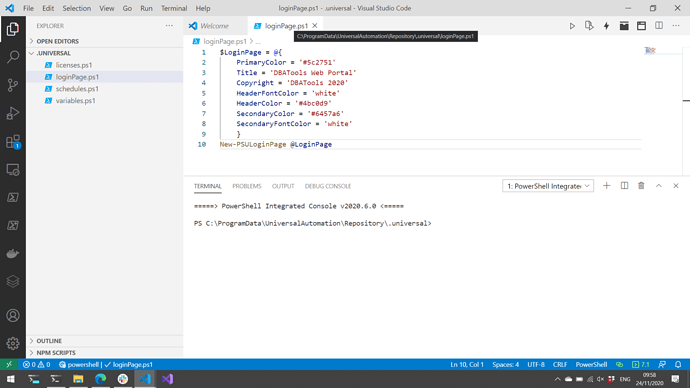Click errors and warnings count in status bar
Image resolution: width=690 pixels, height=388 pixels.
(37, 364)
